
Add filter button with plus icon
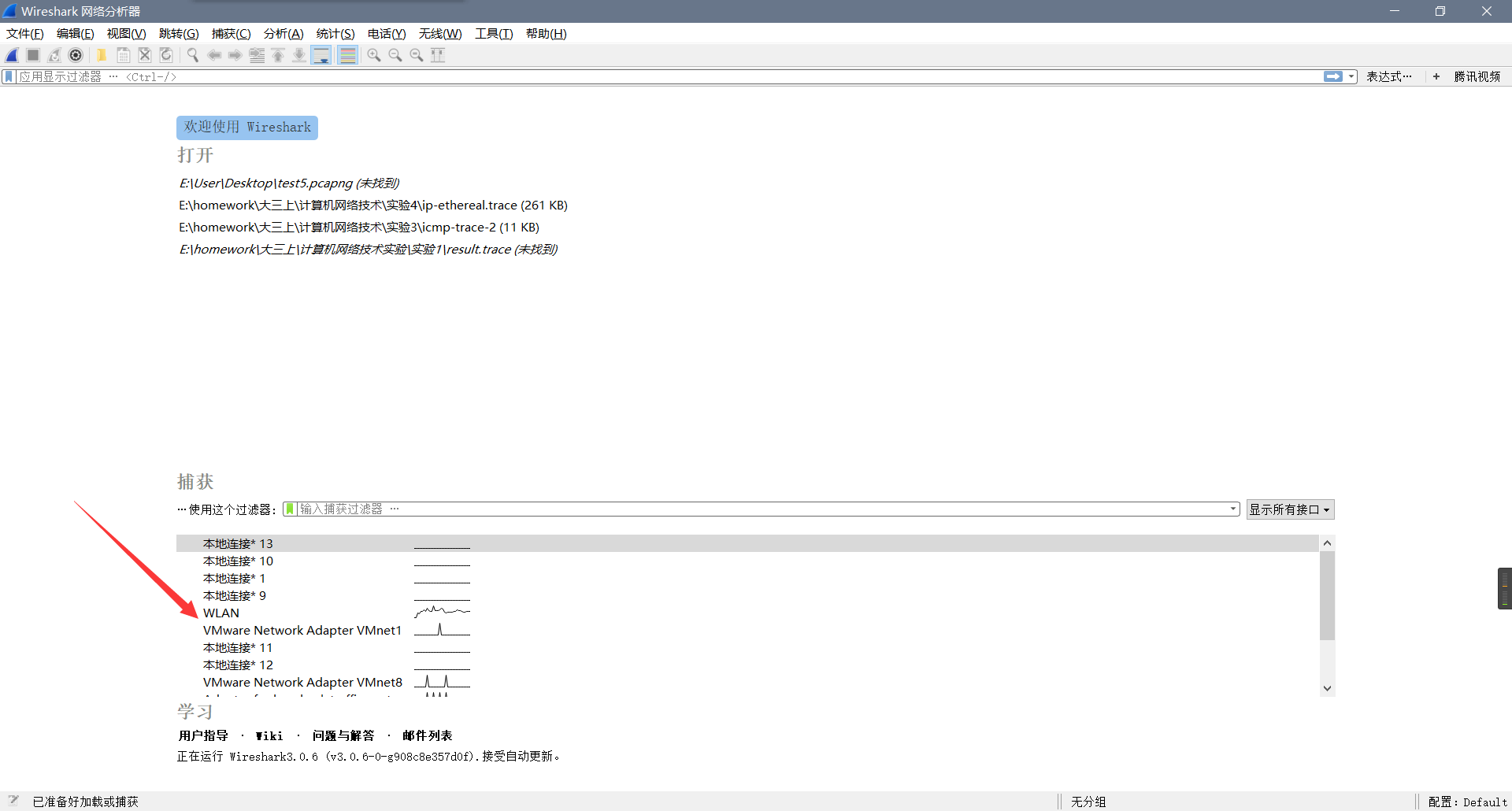[x=1436, y=76]
